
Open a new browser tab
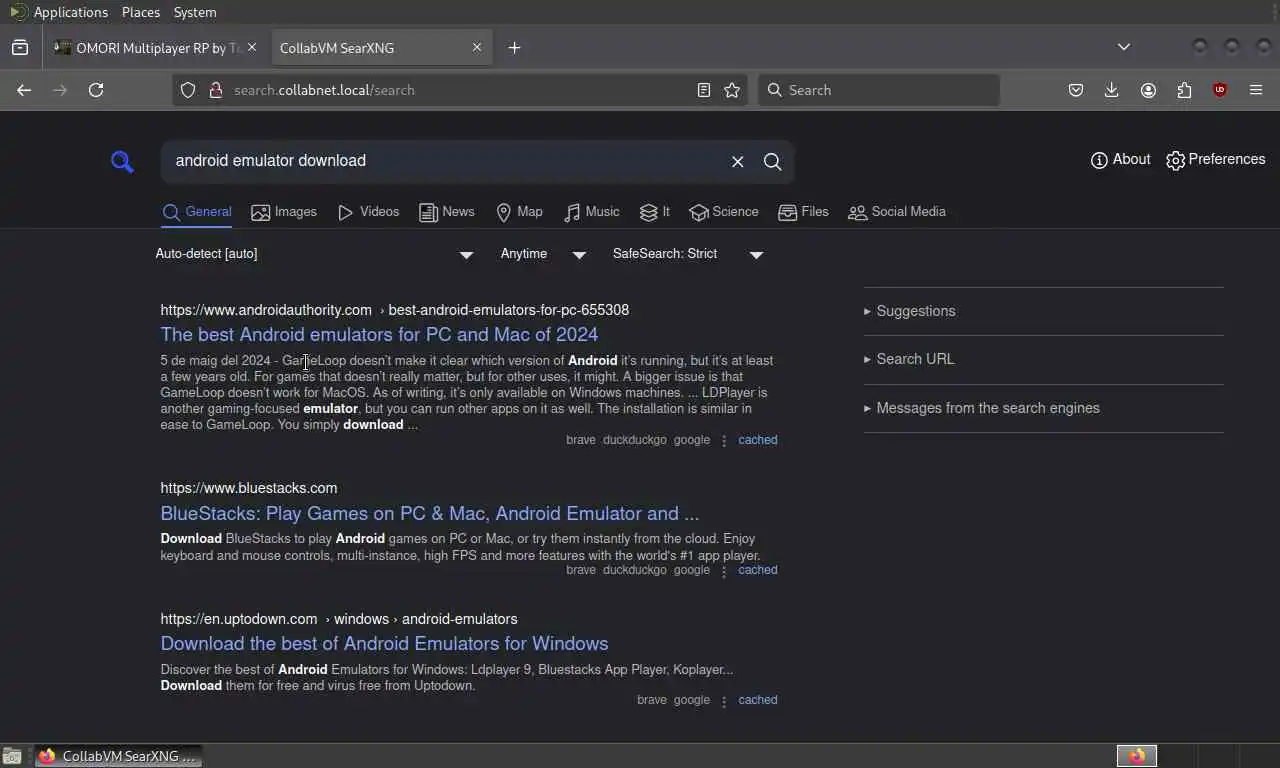[x=514, y=47]
